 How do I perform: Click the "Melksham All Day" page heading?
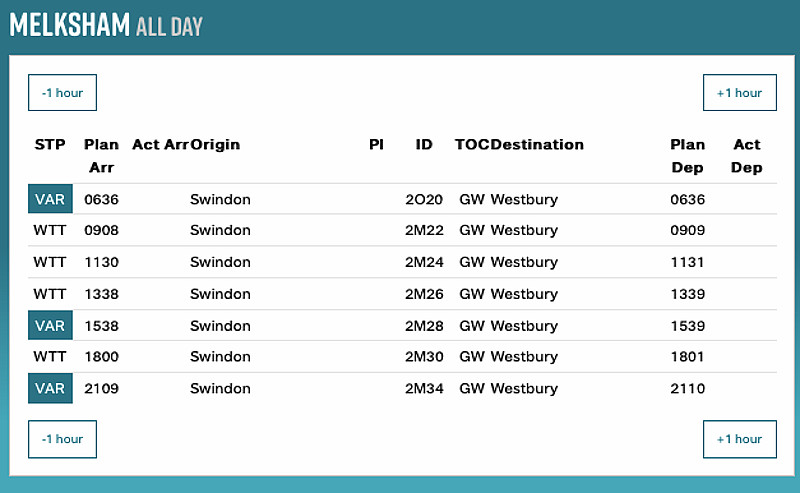106,26
